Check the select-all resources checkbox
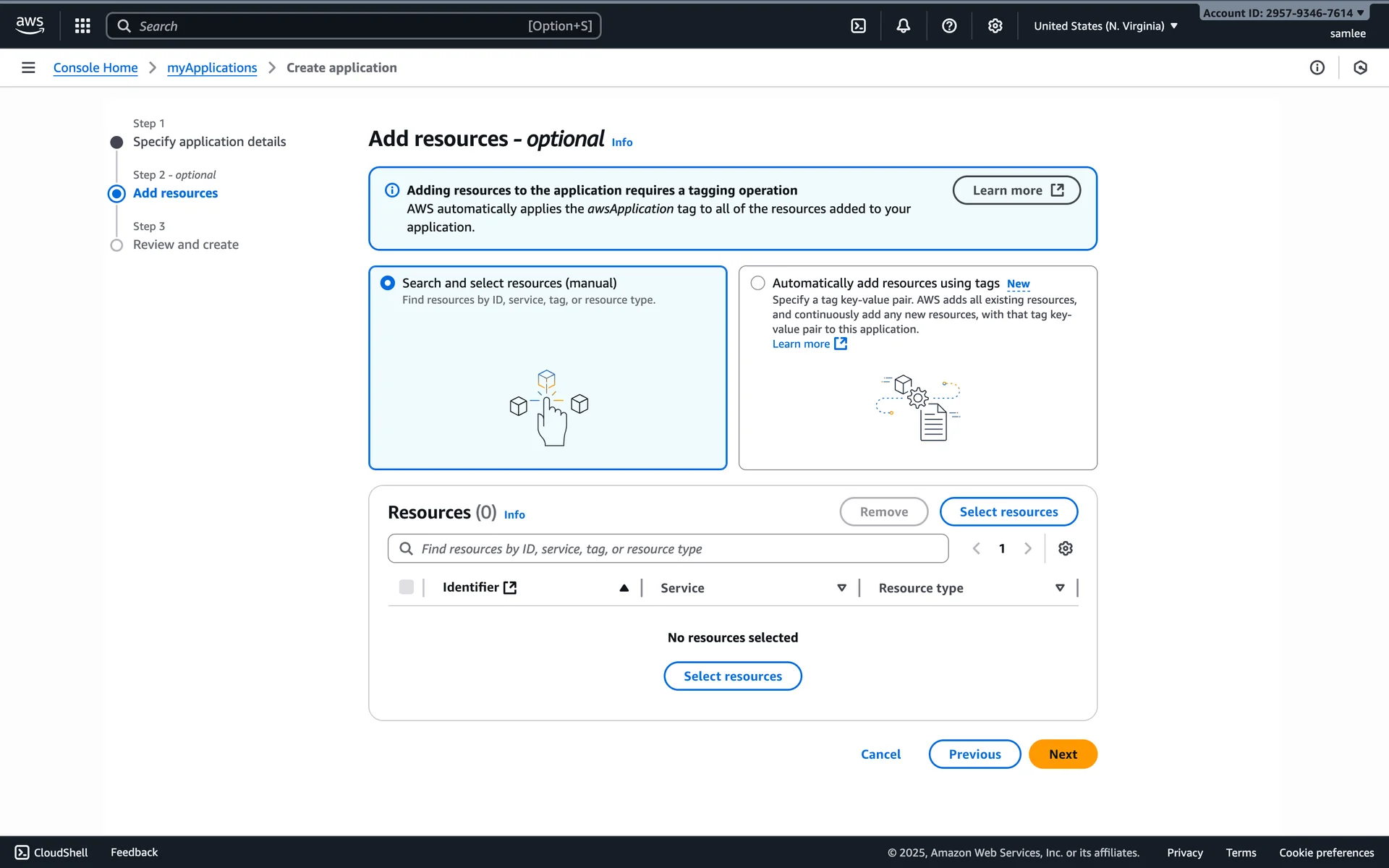This screenshot has width=1389, height=868. point(407,587)
